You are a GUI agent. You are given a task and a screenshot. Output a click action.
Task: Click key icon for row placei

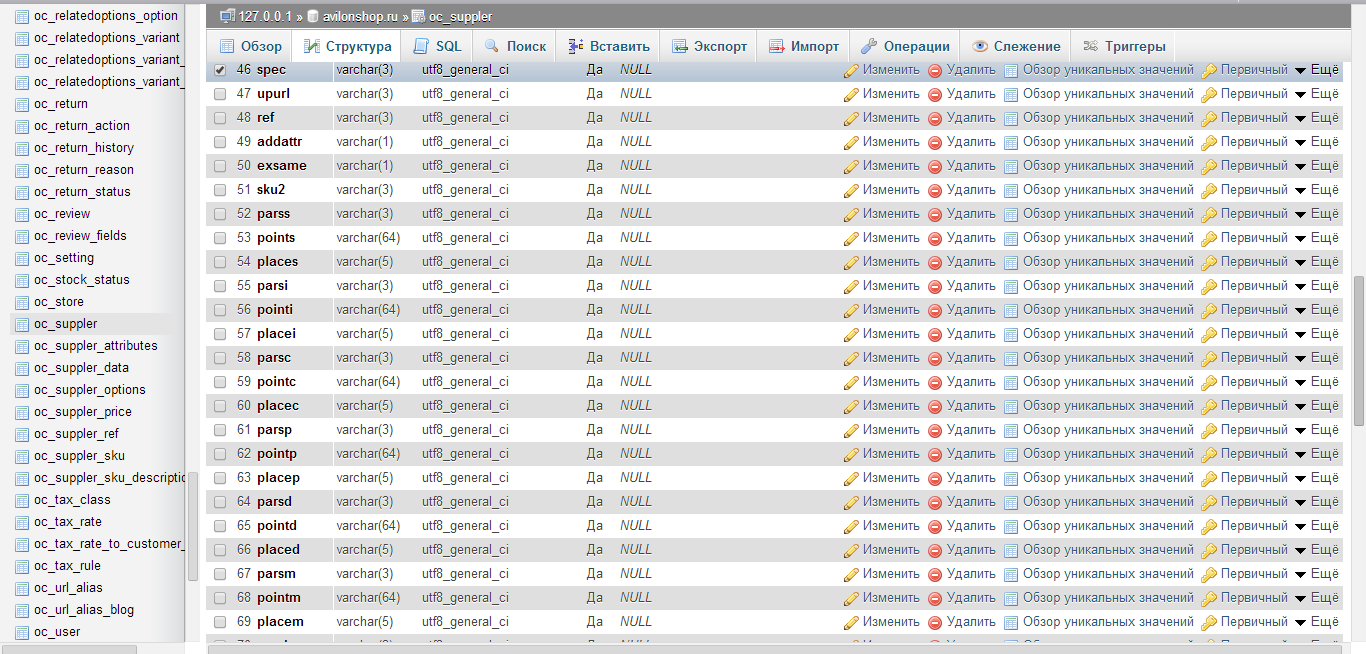(x=1209, y=334)
